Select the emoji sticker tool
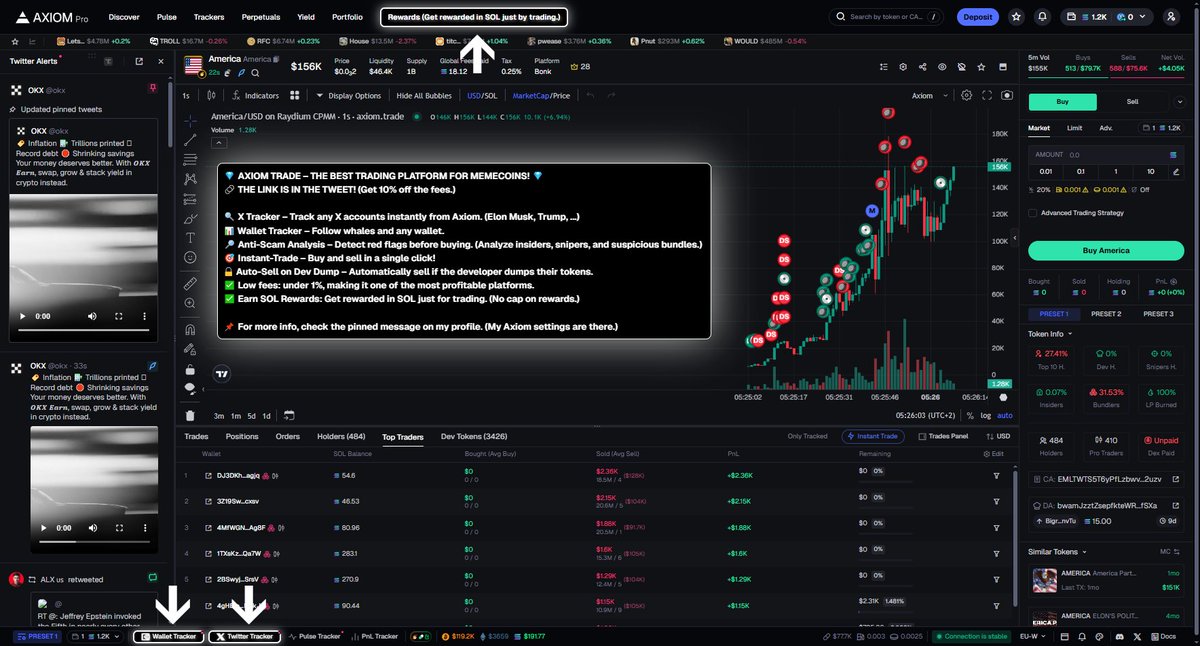 click(190, 258)
